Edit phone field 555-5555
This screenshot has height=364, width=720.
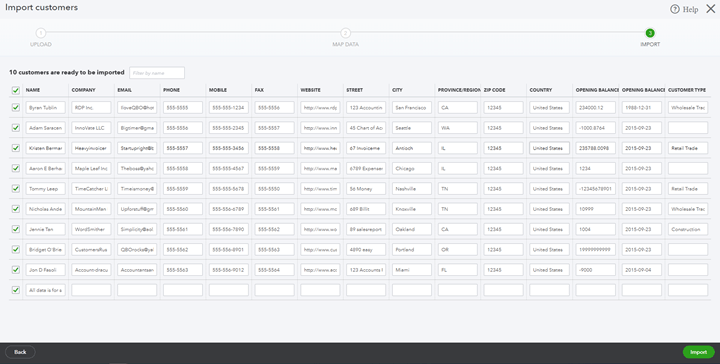[x=183, y=108]
